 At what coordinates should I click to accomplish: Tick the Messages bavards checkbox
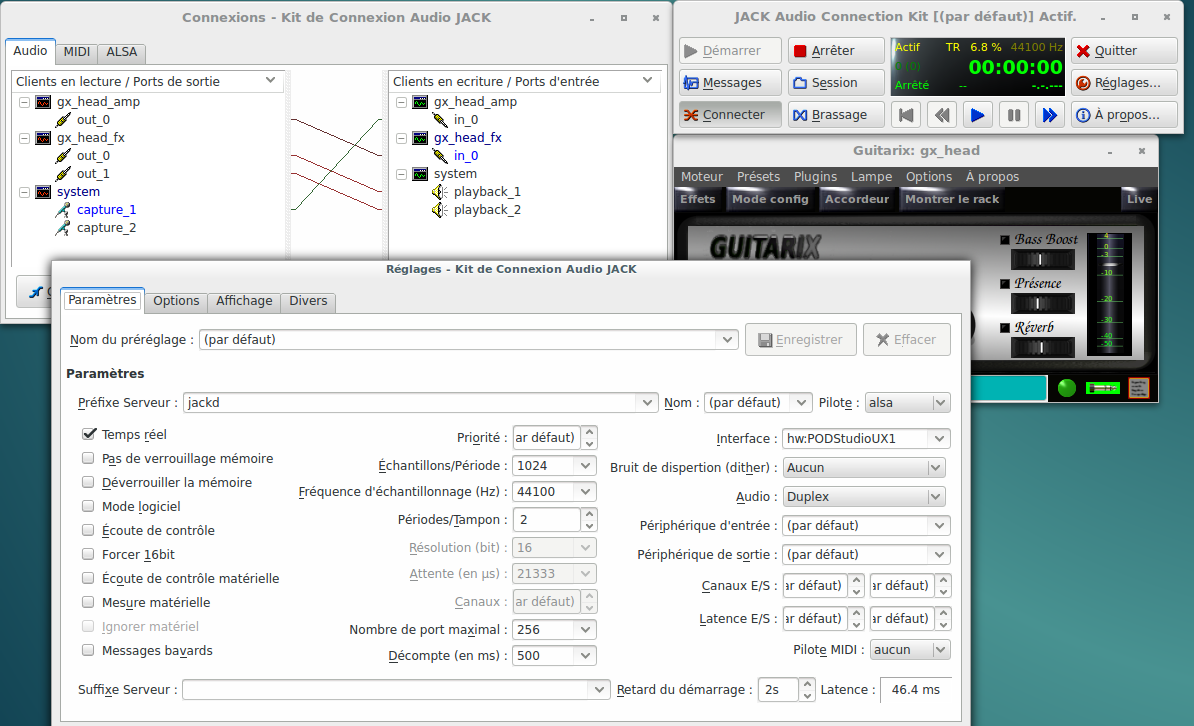tap(89, 650)
